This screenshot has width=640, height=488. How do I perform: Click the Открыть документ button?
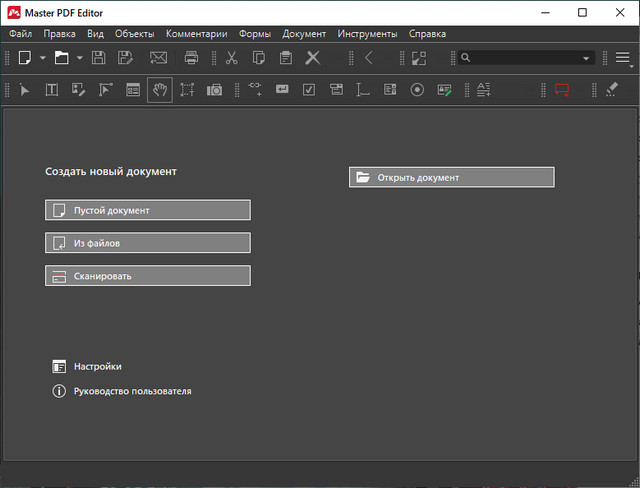point(451,177)
